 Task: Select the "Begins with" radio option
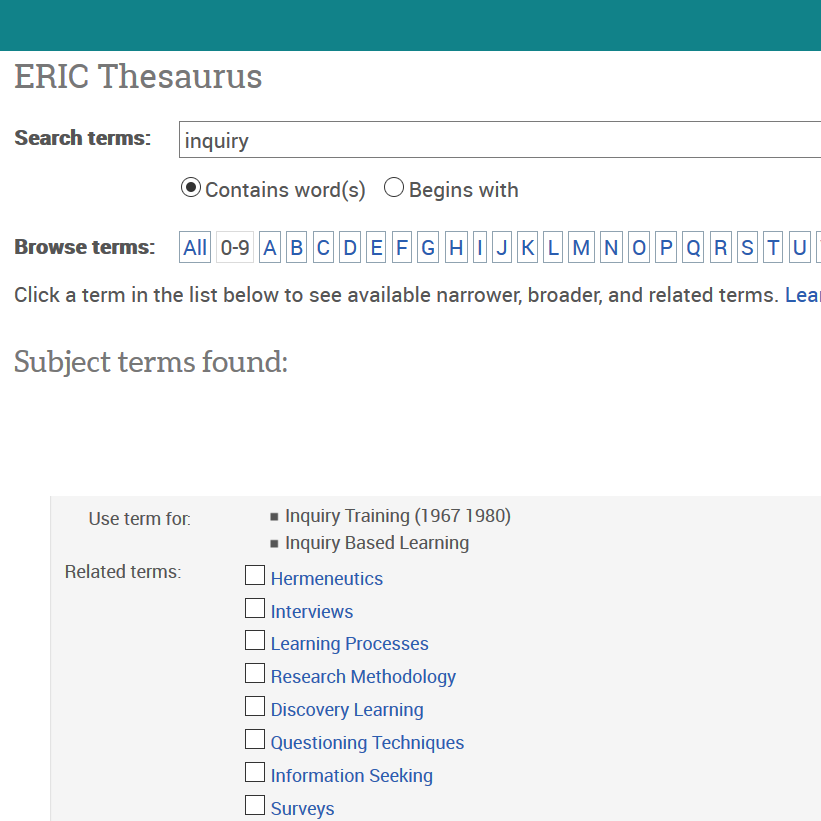[x=394, y=188]
